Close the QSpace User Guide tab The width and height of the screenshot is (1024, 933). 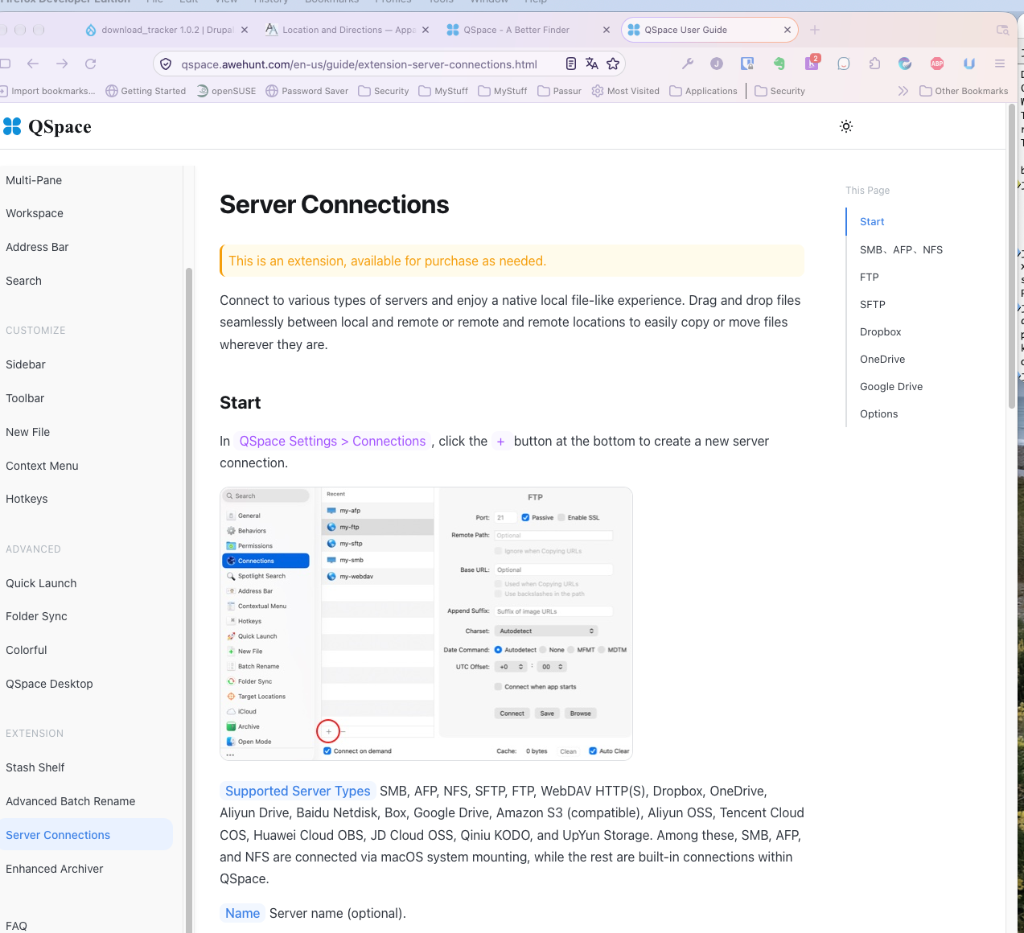point(787,29)
